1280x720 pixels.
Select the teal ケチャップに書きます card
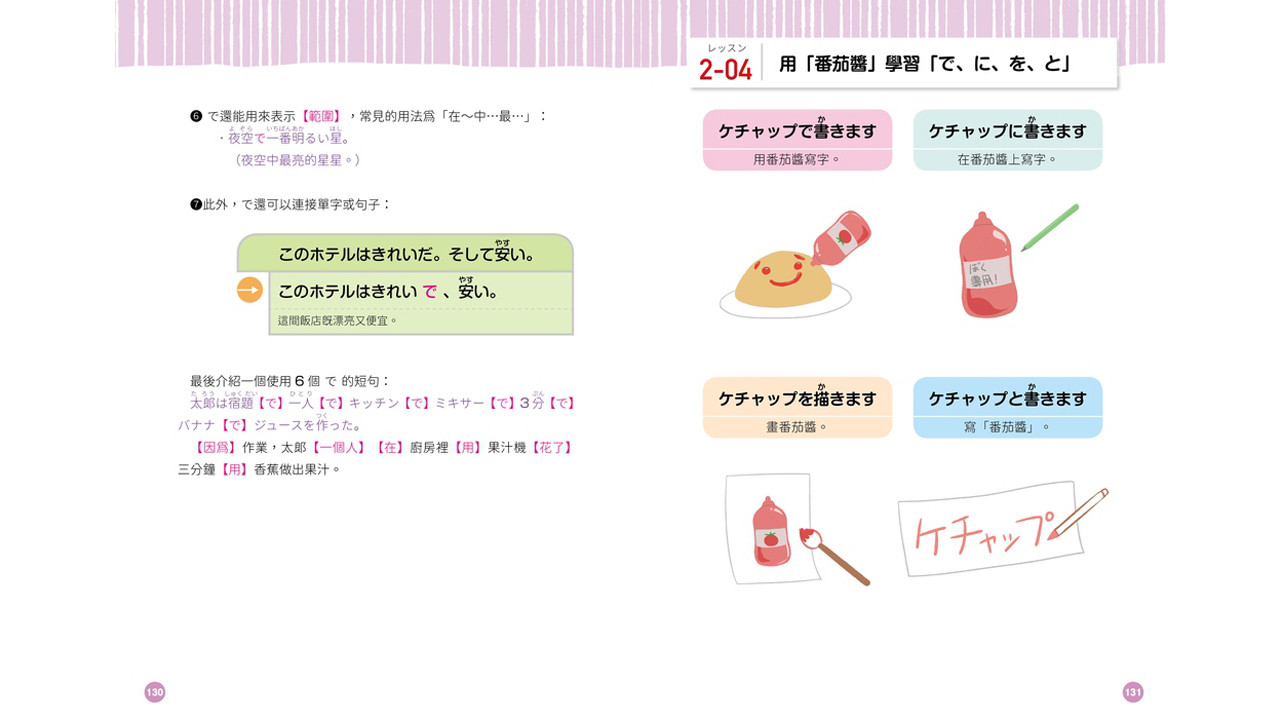coord(1007,140)
